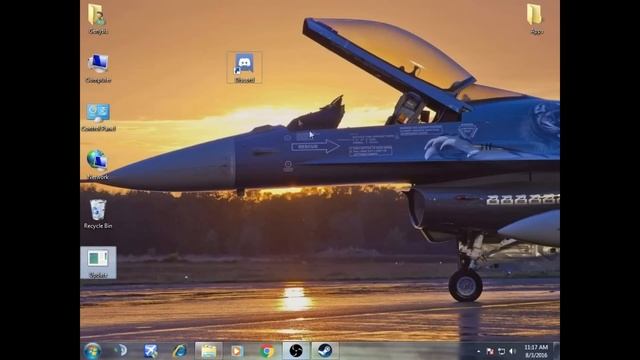Open the Discord desktop shortcut

[x=244, y=68]
